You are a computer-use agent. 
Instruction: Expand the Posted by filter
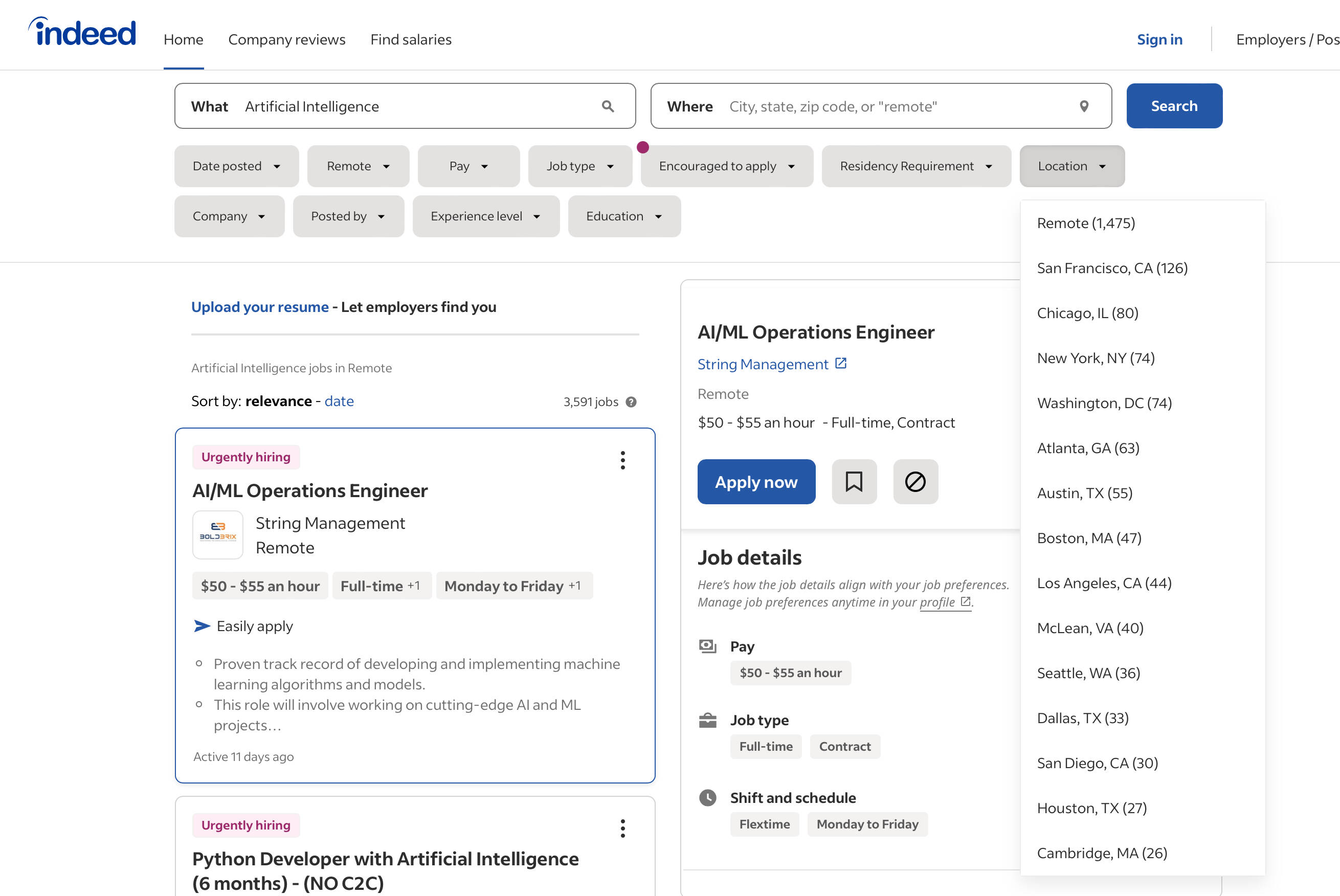click(x=349, y=216)
